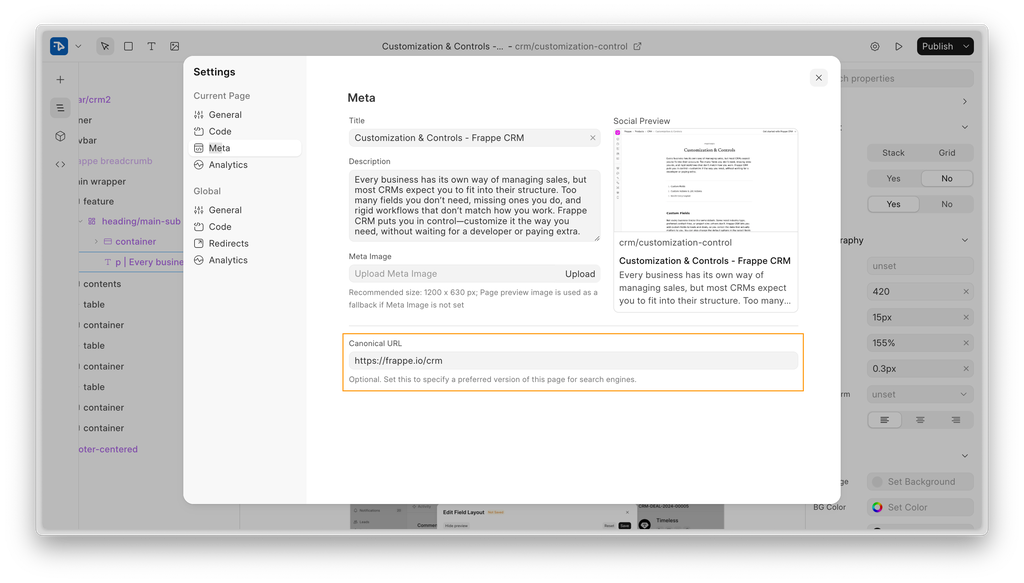Align text left

pyautogui.click(x=884, y=420)
